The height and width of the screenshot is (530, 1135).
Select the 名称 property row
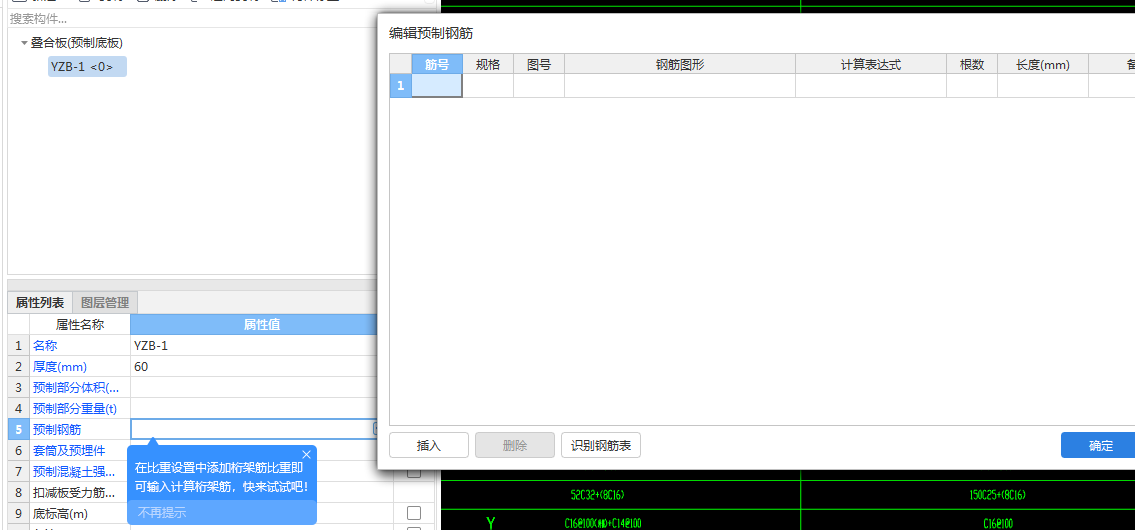pyautogui.click(x=80, y=346)
